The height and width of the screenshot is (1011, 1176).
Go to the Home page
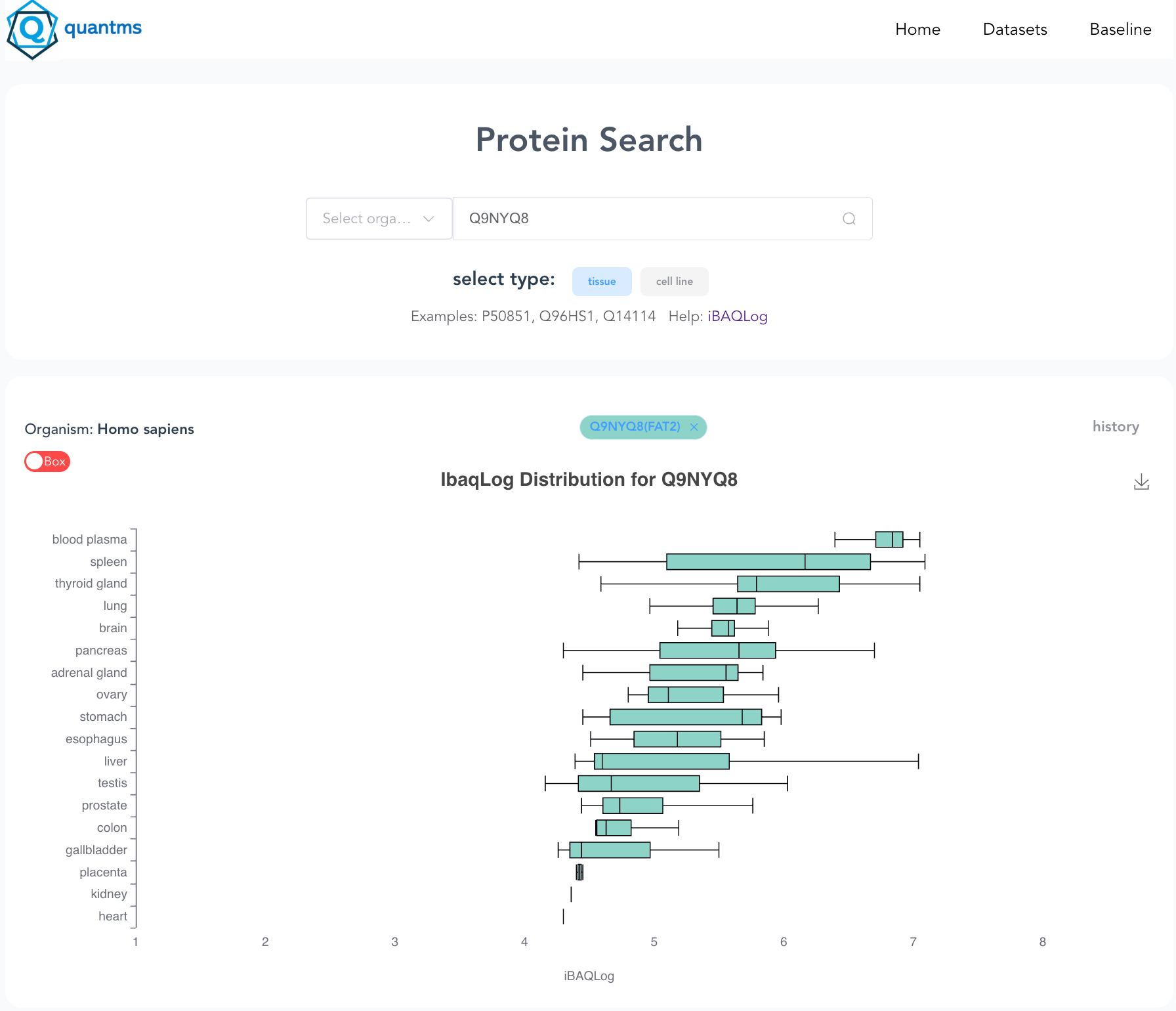(917, 30)
